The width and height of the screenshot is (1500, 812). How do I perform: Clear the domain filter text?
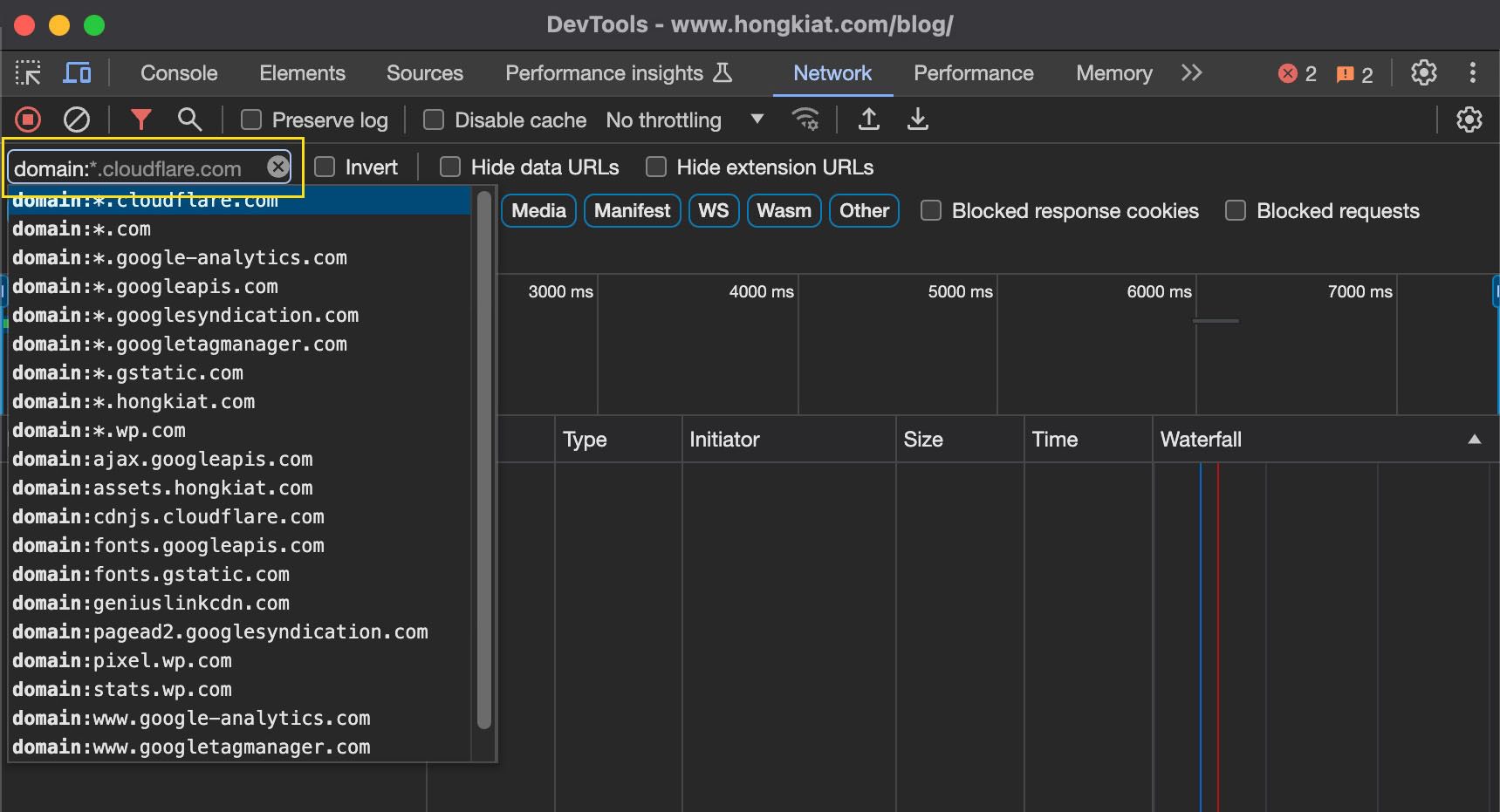[277, 167]
